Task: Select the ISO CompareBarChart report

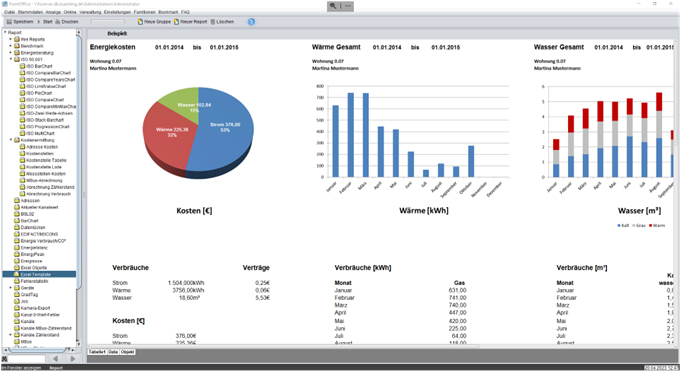Action: coord(45,73)
